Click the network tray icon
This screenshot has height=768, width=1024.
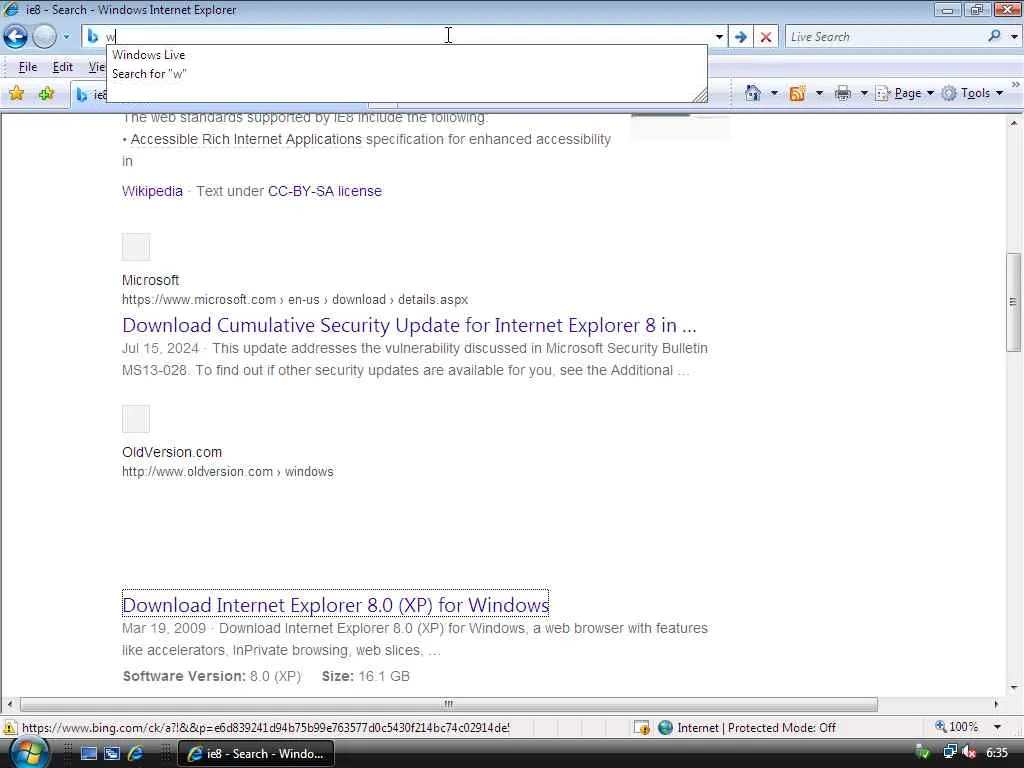coord(950,753)
